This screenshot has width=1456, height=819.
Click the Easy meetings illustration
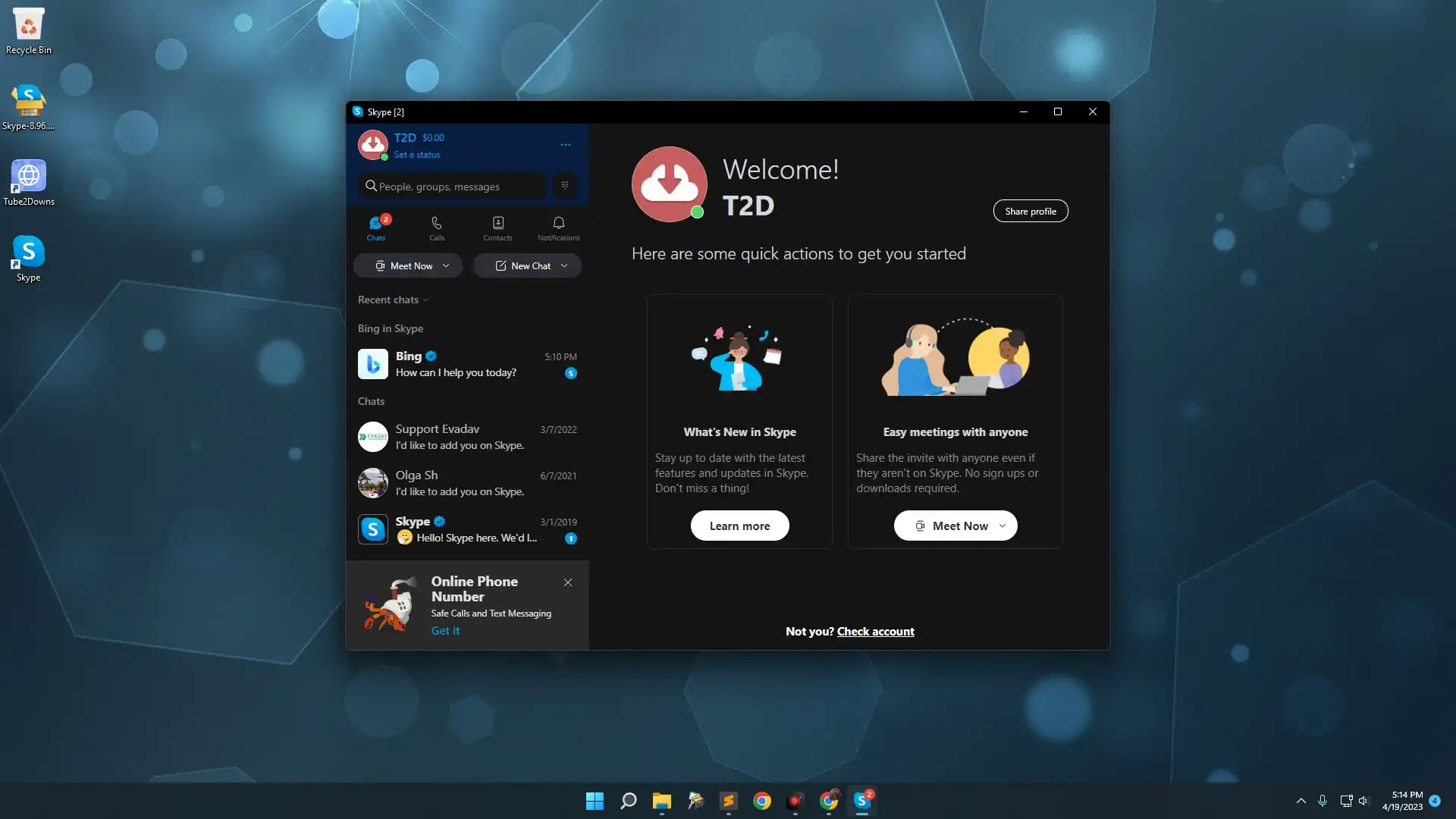click(955, 358)
